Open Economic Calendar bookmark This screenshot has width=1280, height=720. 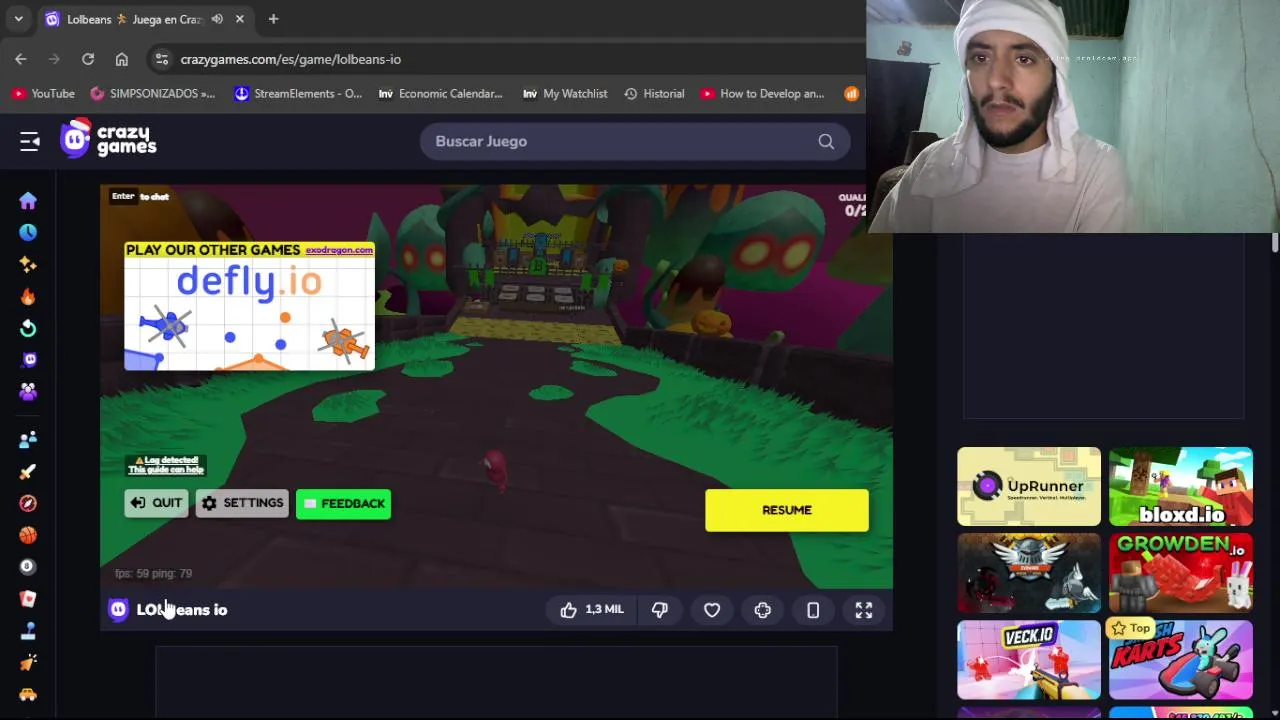point(440,94)
